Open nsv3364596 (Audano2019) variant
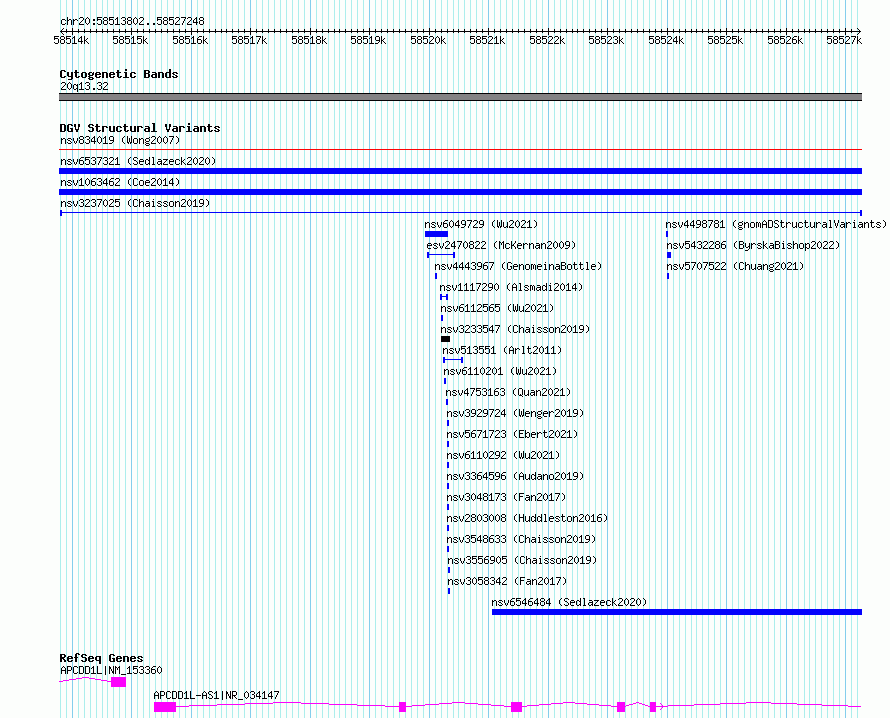The image size is (890, 718). pos(515,476)
